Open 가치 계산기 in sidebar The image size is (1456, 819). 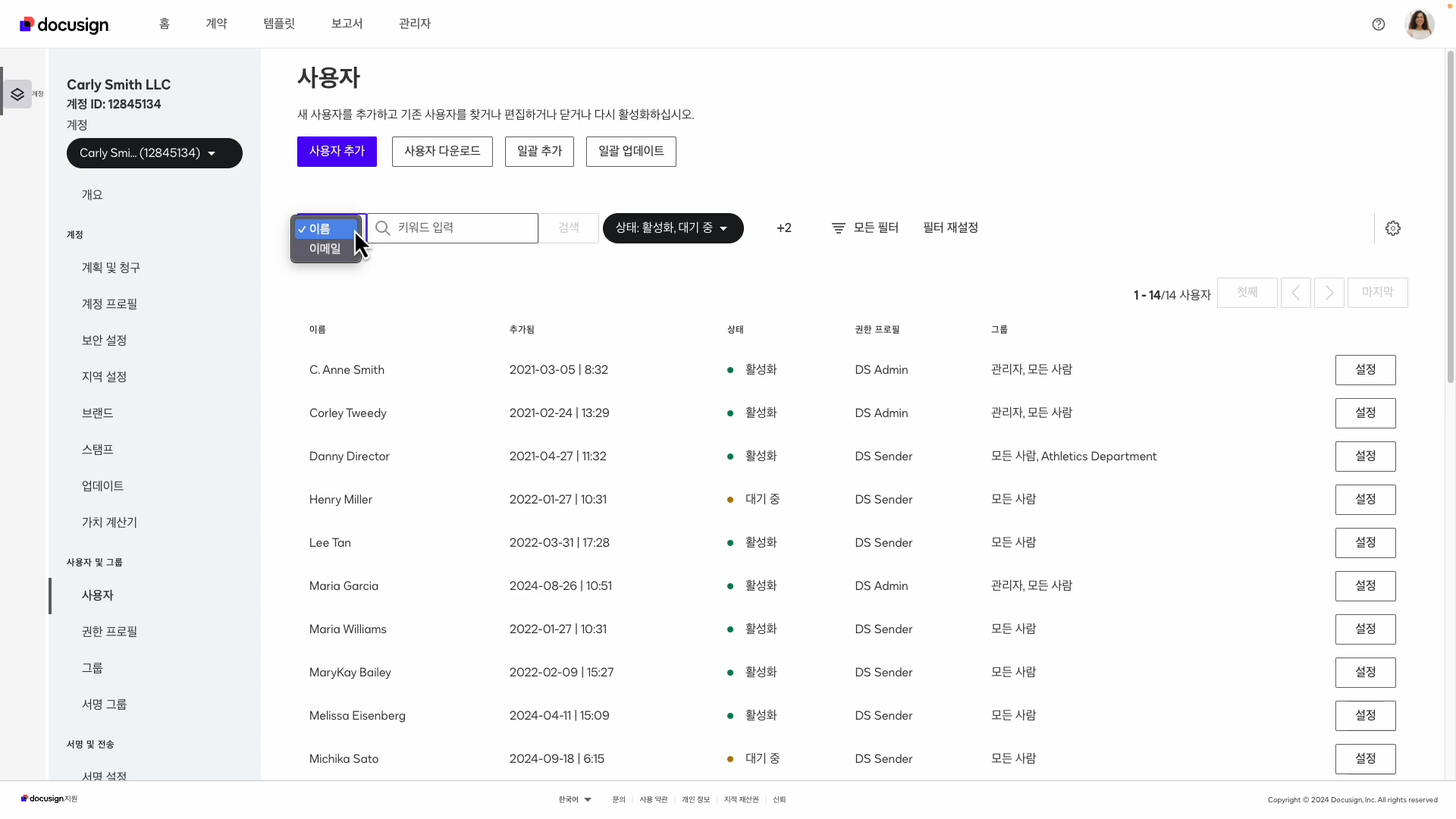click(110, 522)
